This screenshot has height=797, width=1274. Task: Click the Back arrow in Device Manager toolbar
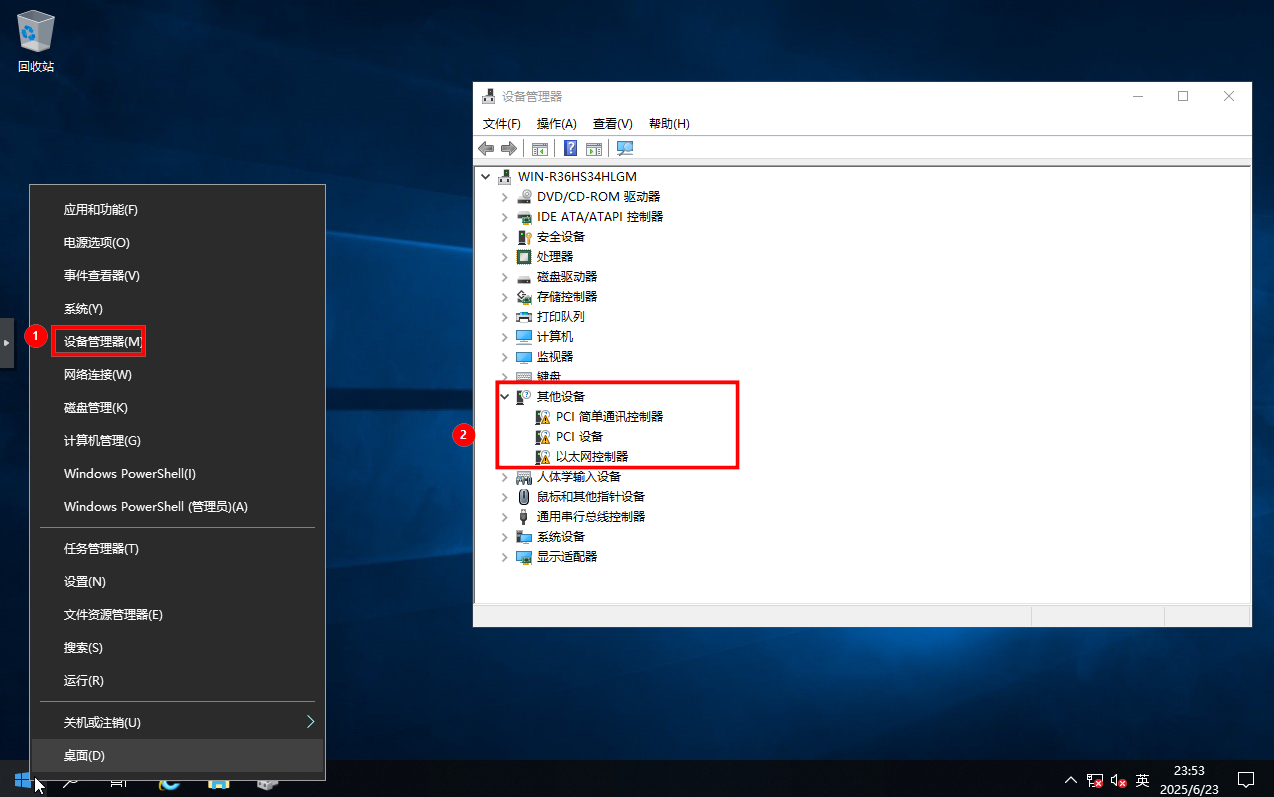[486, 149]
